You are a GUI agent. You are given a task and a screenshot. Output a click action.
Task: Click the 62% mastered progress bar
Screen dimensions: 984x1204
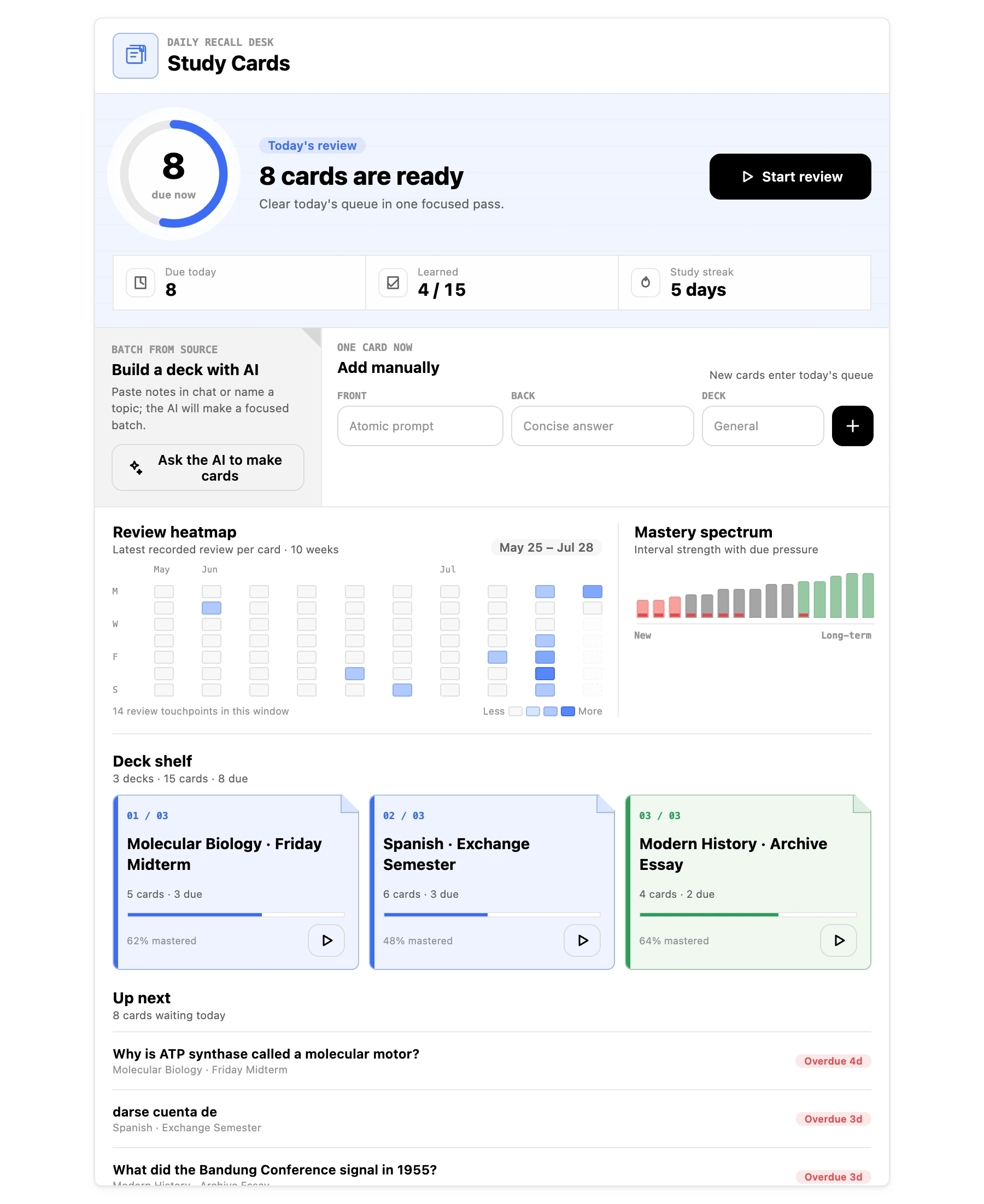point(236,914)
